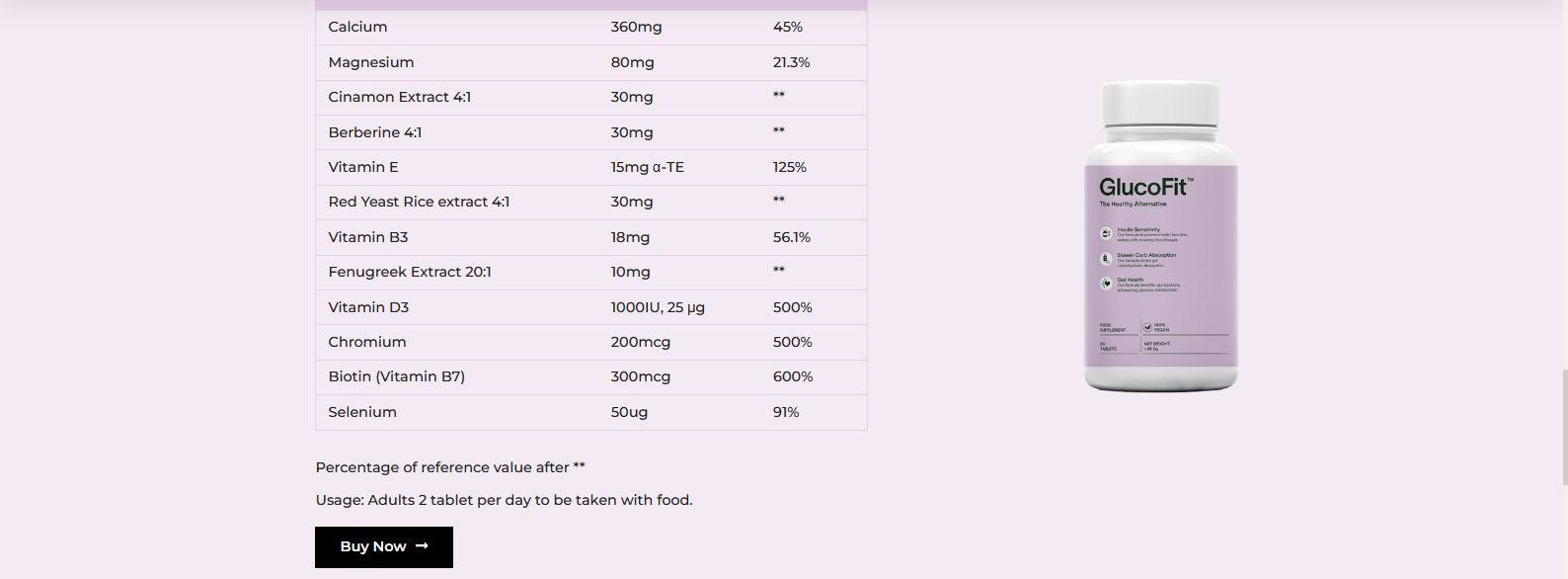Screen dimensions: 1568x579
Task: Click the Fenugreek Extract asterisk marker
Action: point(779,270)
